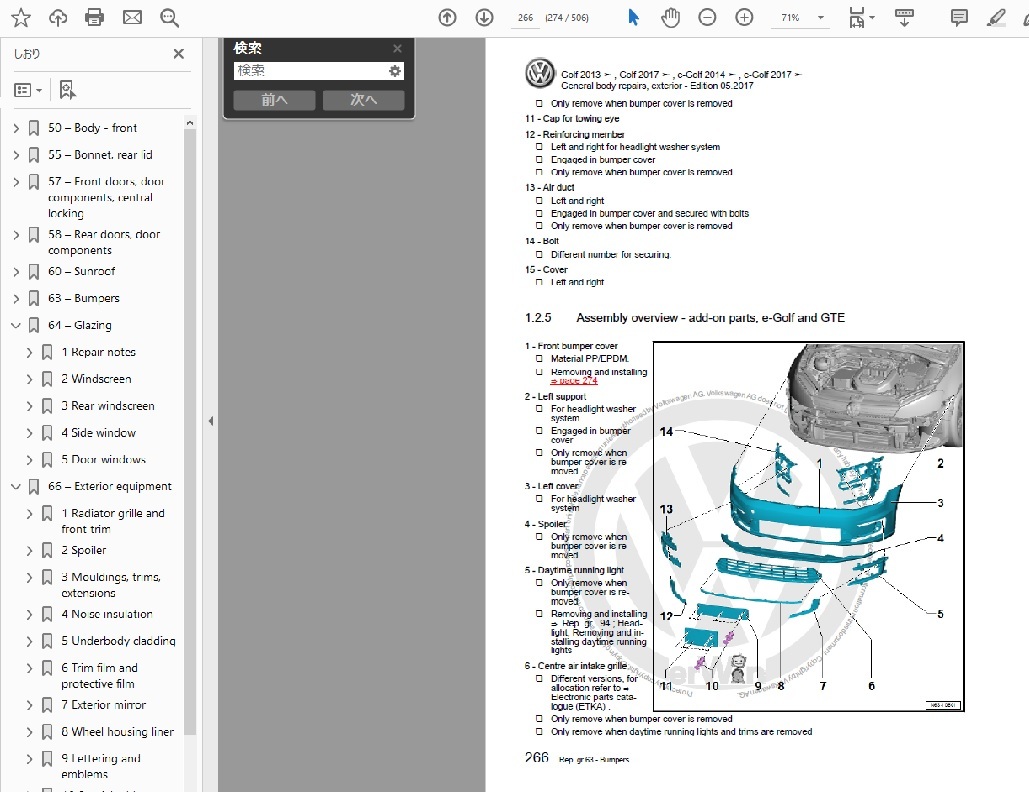Open the 7 Exterior mirror bookmark
The height and width of the screenshot is (792, 1029).
click(104, 704)
